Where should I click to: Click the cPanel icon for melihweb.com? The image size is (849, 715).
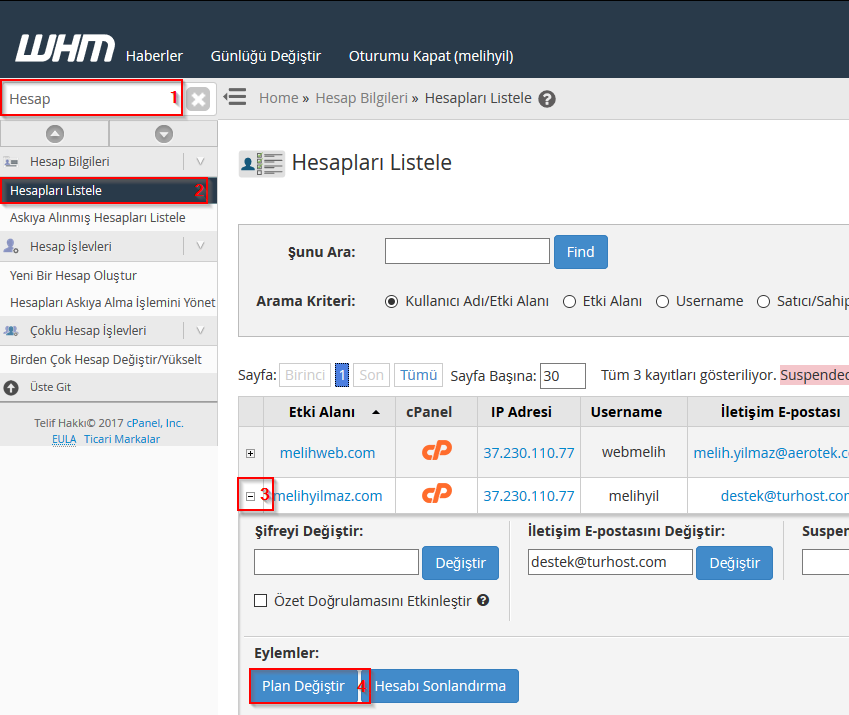tap(436, 452)
